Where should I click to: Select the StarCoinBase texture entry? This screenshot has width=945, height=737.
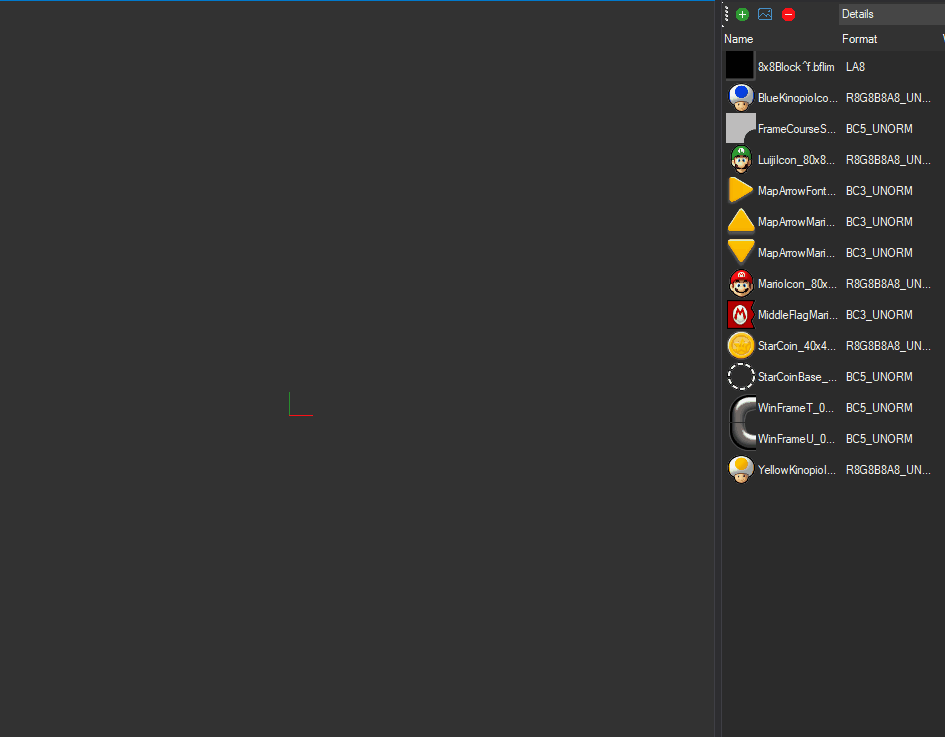click(x=795, y=376)
